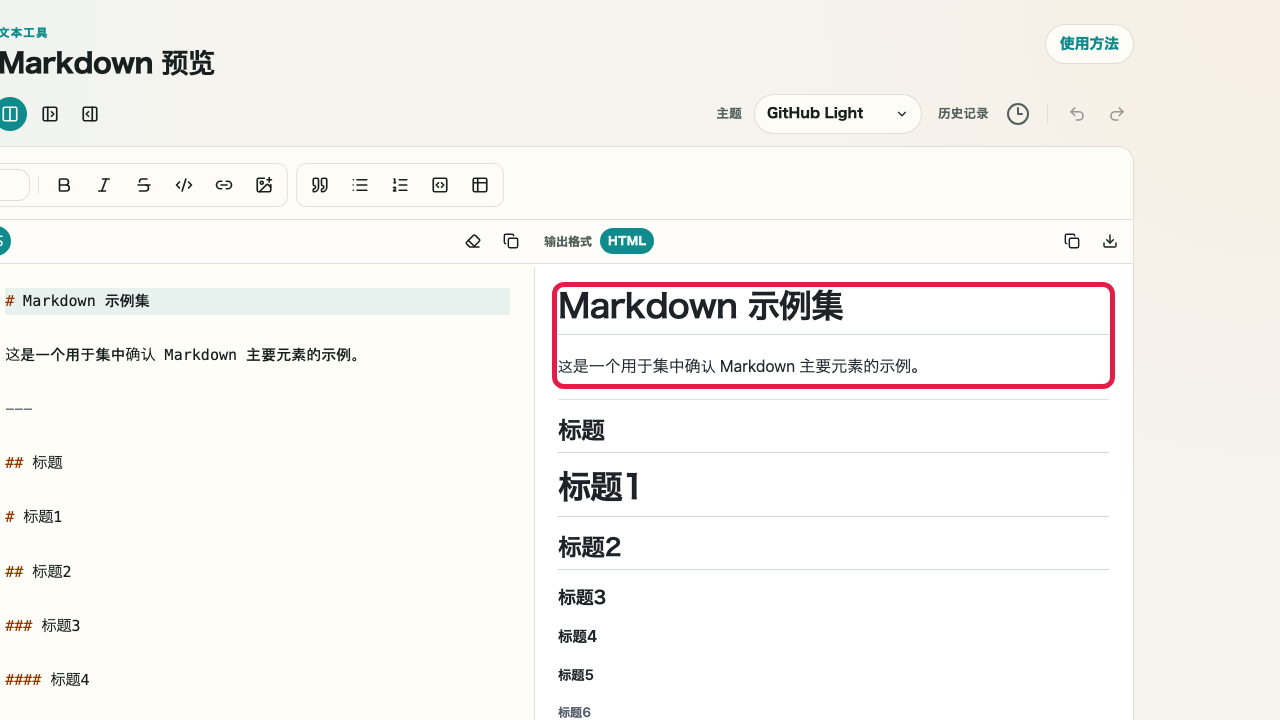Open the GitHub Light theme dropdown

point(838,114)
